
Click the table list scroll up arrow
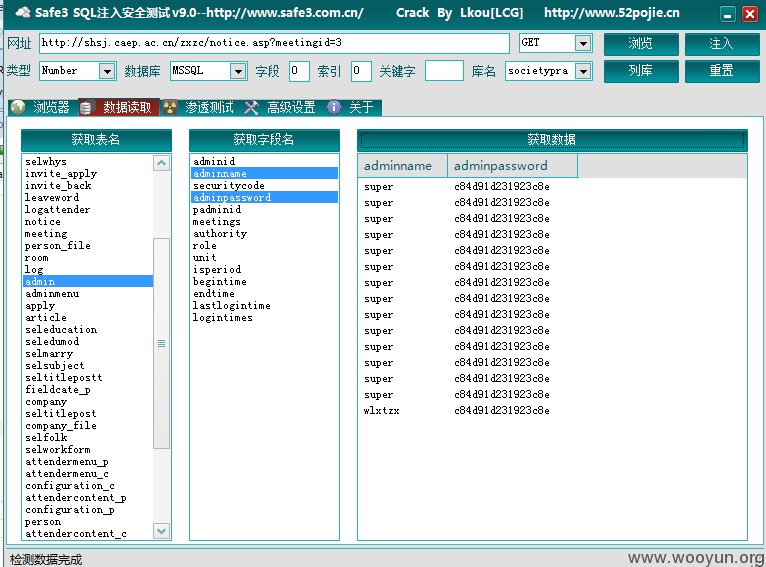pyautogui.click(x=162, y=163)
